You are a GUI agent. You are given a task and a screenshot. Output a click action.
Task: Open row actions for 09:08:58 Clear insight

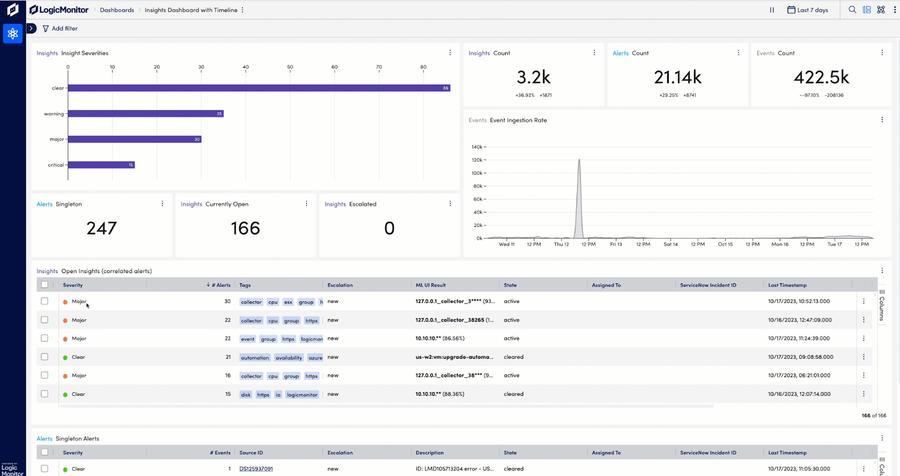[x=863, y=357]
